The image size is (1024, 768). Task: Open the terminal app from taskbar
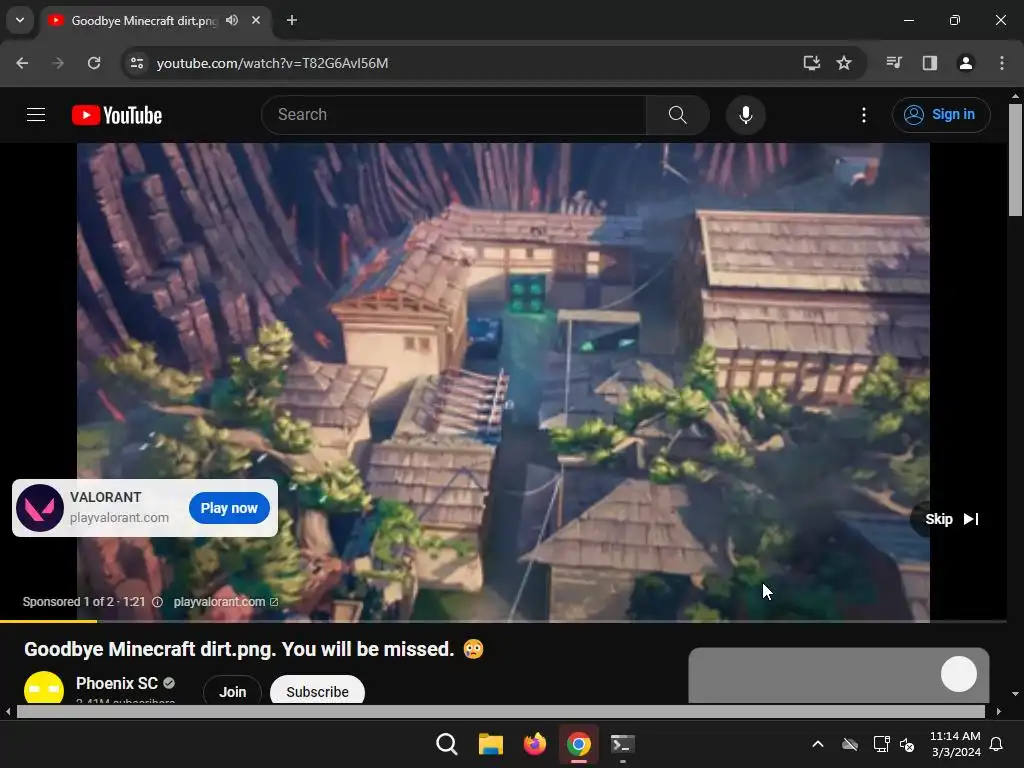coord(622,744)
